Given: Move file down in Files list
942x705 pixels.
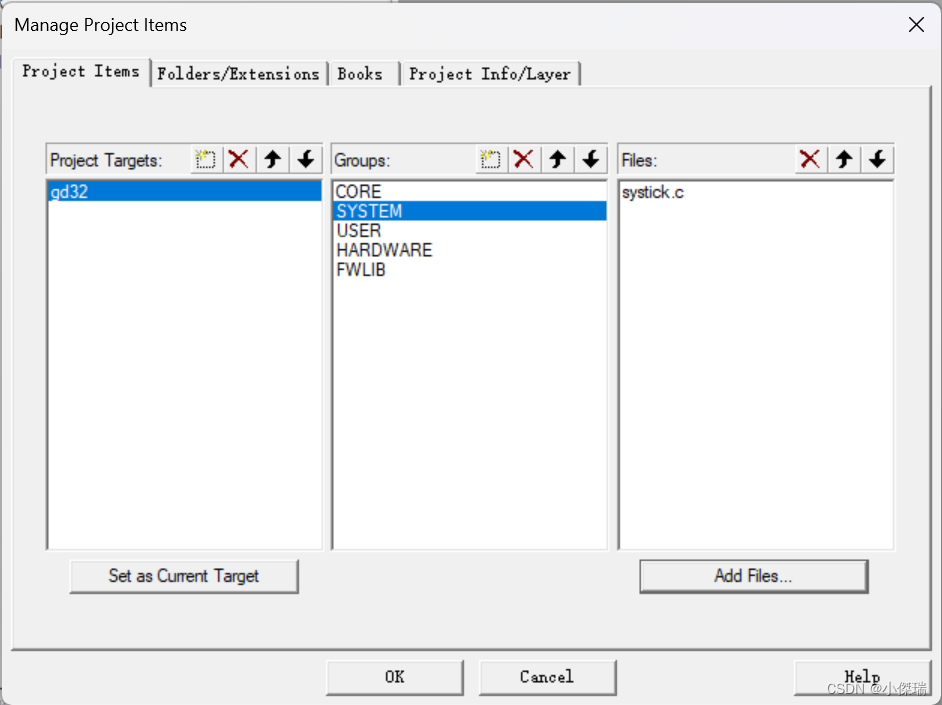Looking at the screenshot, I should point(877,159).
